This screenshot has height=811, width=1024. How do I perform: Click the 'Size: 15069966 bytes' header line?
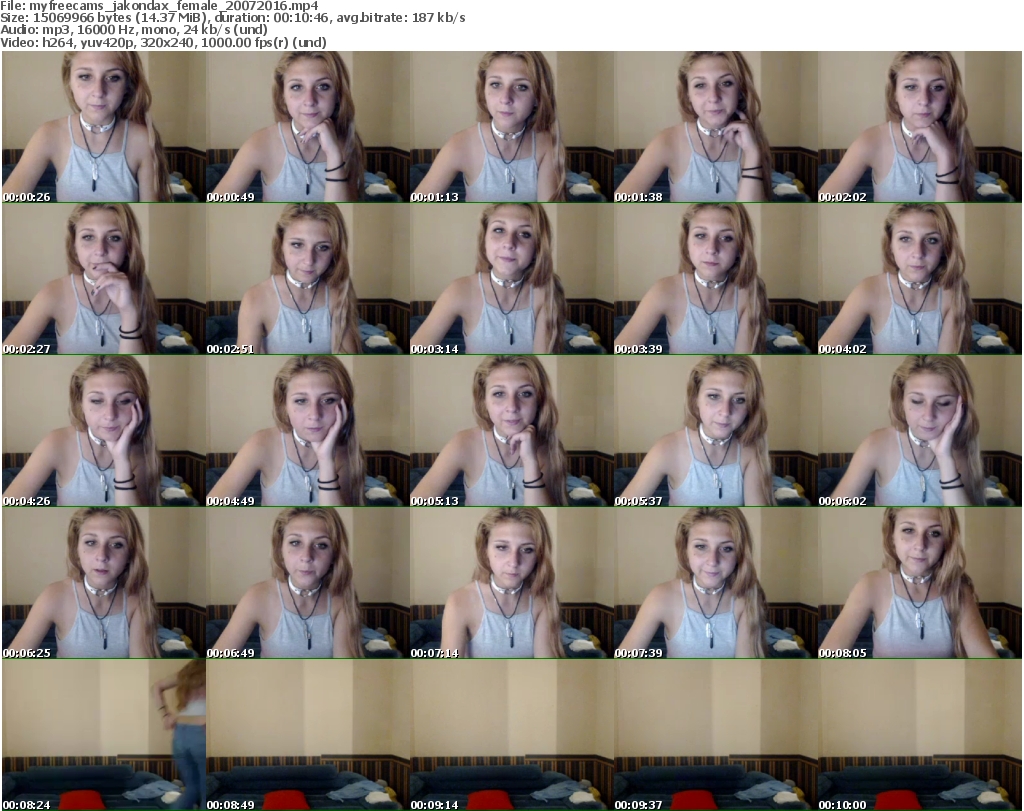(232, 18)
